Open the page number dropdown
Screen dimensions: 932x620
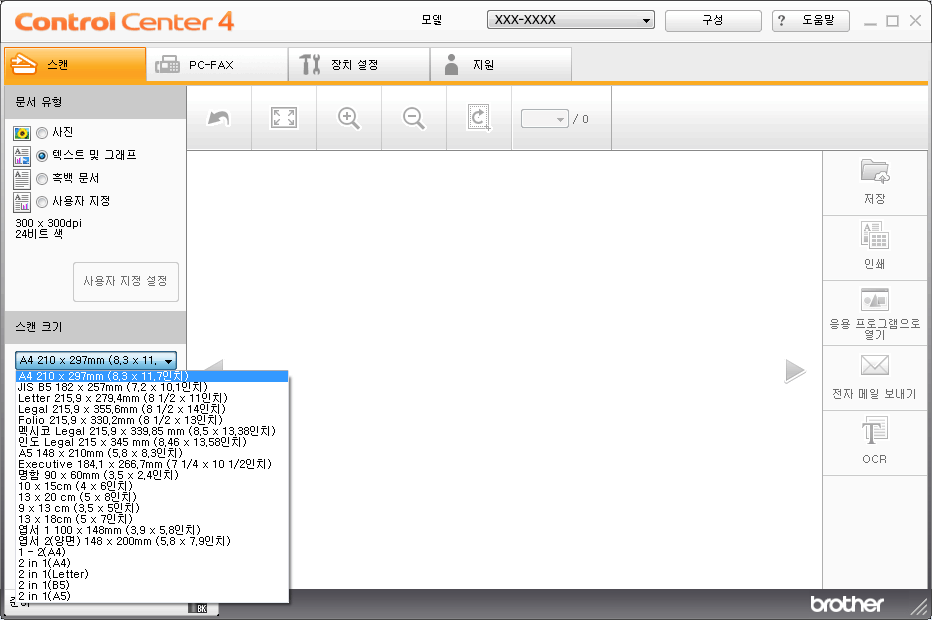[545, 119]
